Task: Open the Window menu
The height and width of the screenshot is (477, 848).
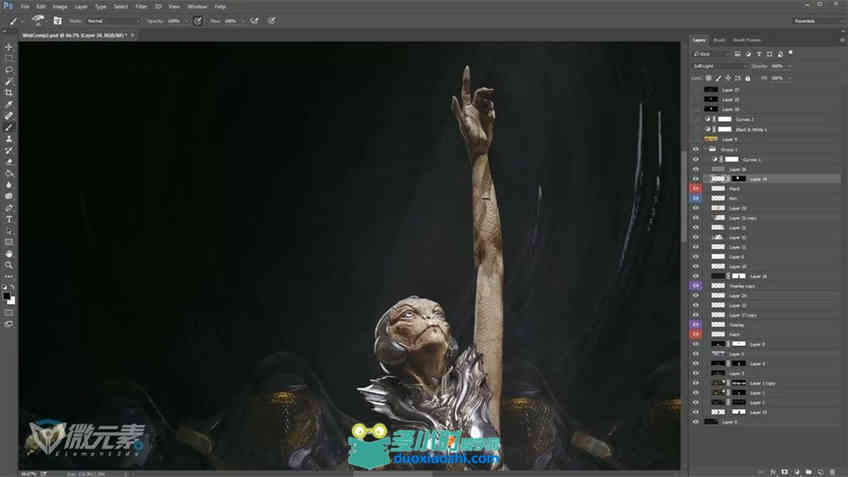Action: pos(197,6)
